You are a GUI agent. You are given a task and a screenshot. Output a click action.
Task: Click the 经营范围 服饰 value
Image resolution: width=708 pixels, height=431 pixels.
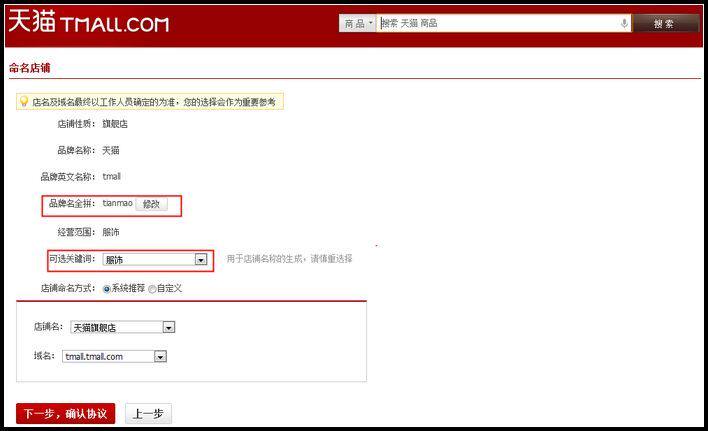tap(111, 232)
